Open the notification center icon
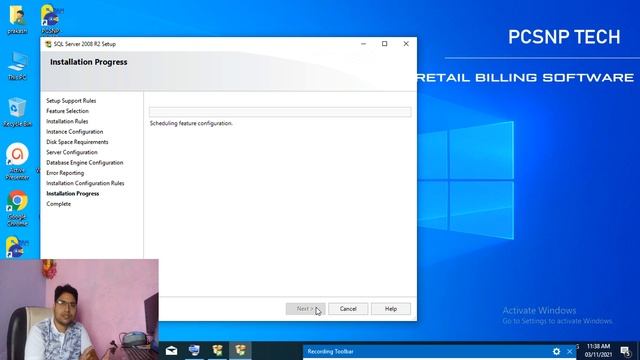Viewport: 640px width, 360px height. click(x=625, y=351)
